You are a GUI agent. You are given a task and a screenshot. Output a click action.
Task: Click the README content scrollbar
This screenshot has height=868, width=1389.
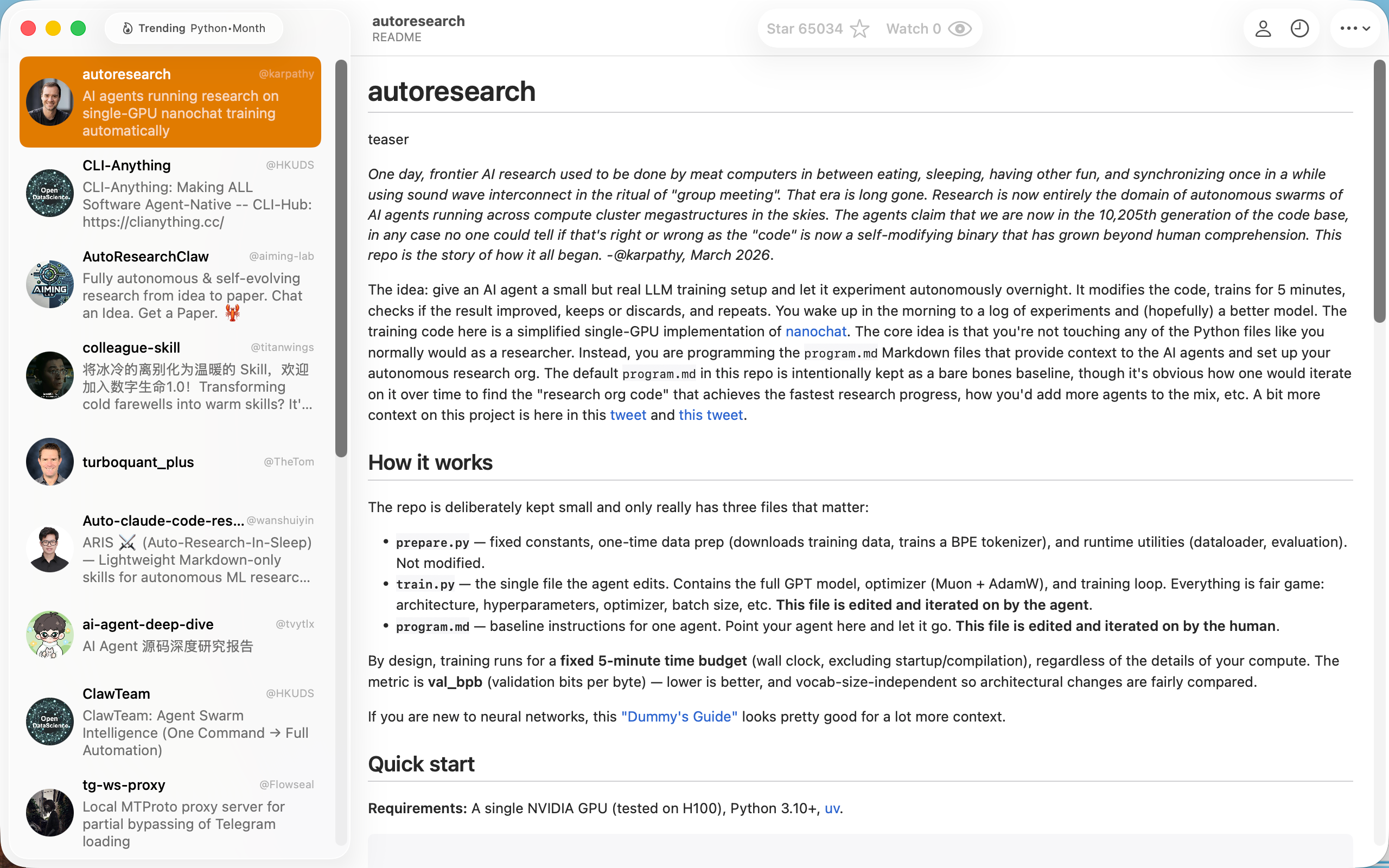click(x=1379, y=191)
